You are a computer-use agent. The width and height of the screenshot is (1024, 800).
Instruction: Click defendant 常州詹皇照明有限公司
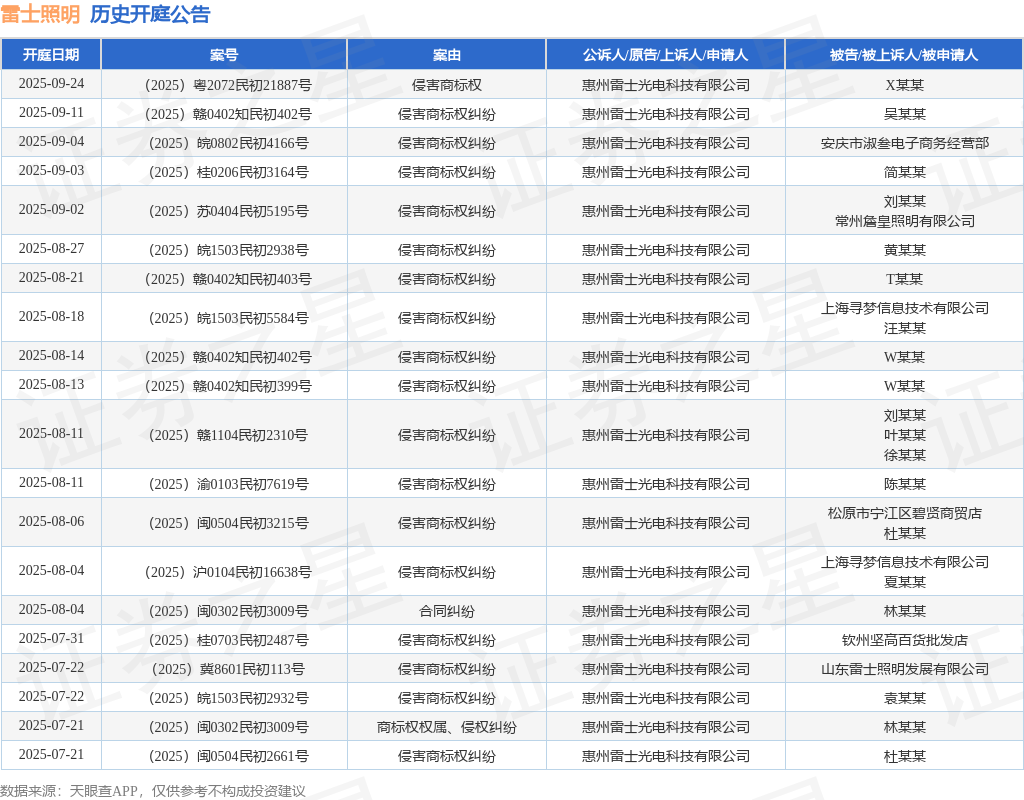[904, 221]
